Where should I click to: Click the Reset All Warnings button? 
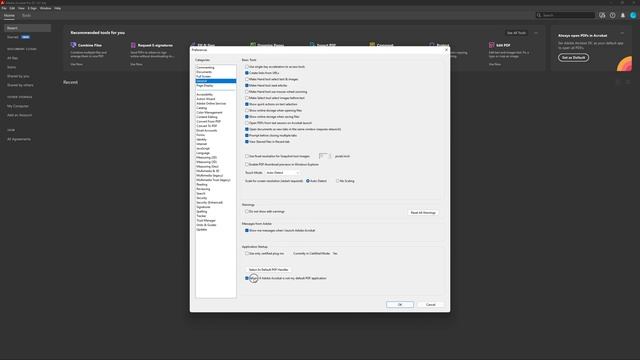(423, 213)
